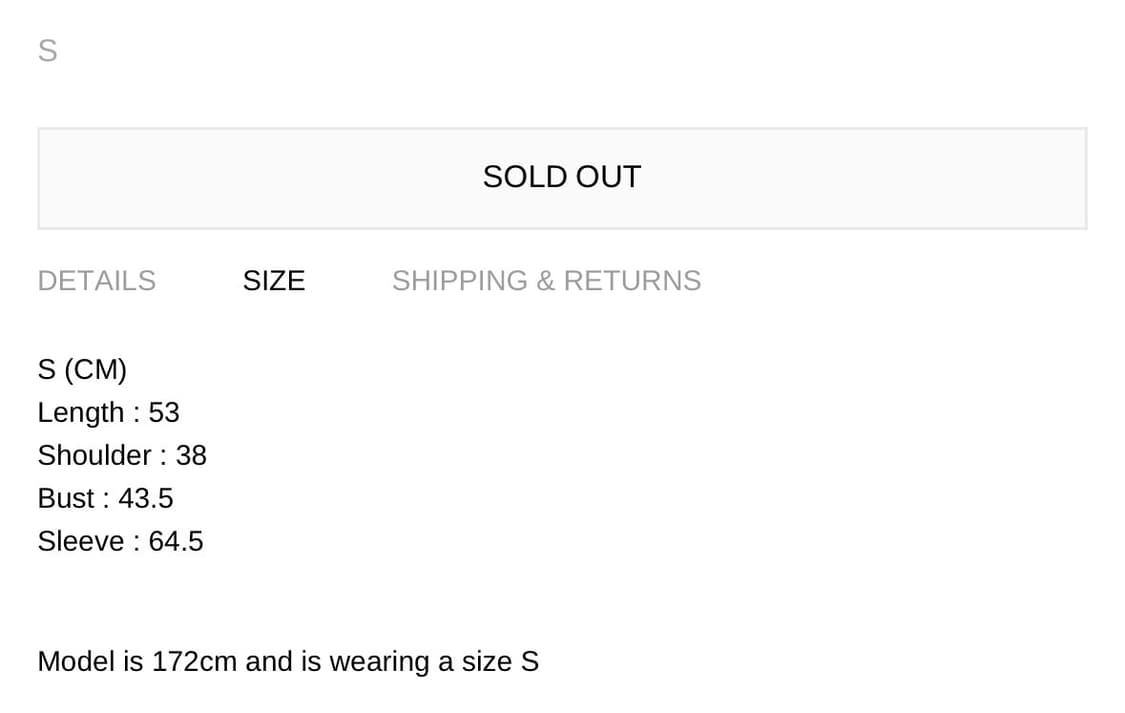The image size is (1125, 713).
Task: Click the (CM) unit in heading
Action: pyautogui.click(x=95, y=370)
